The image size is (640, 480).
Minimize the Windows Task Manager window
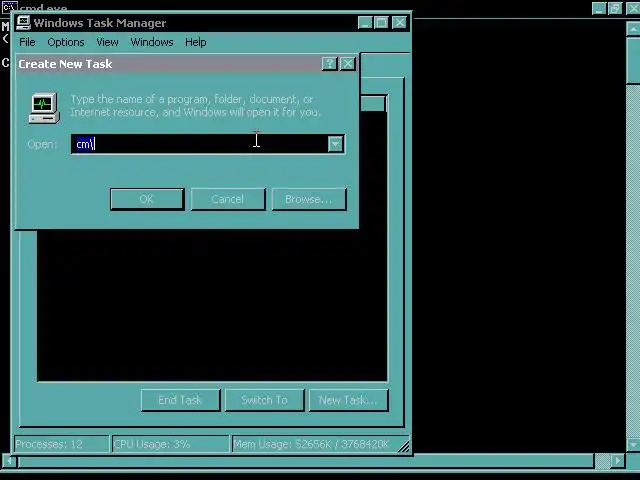tap(365, 22)
